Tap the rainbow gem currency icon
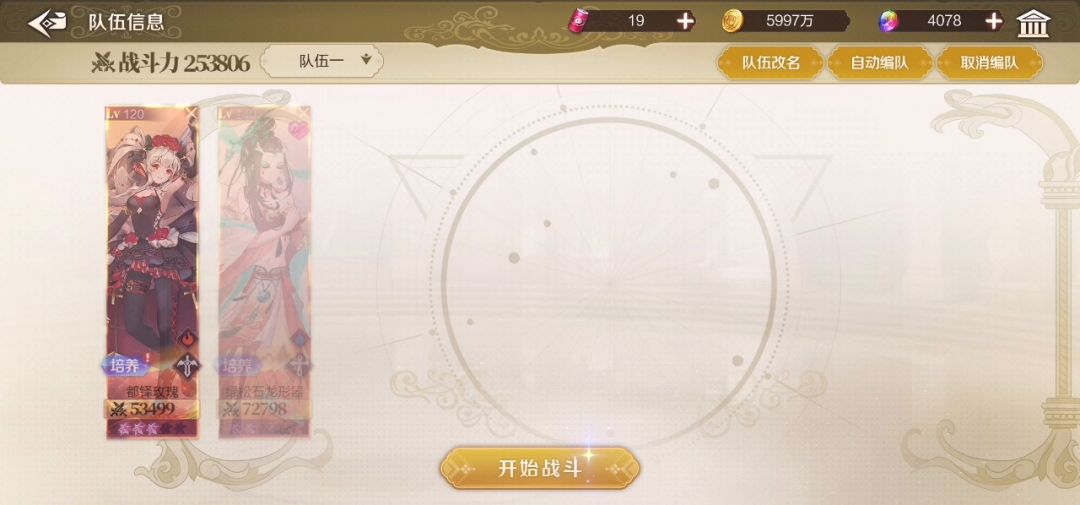The width and height of the screenshot is (1080, 505). (889, 21)
